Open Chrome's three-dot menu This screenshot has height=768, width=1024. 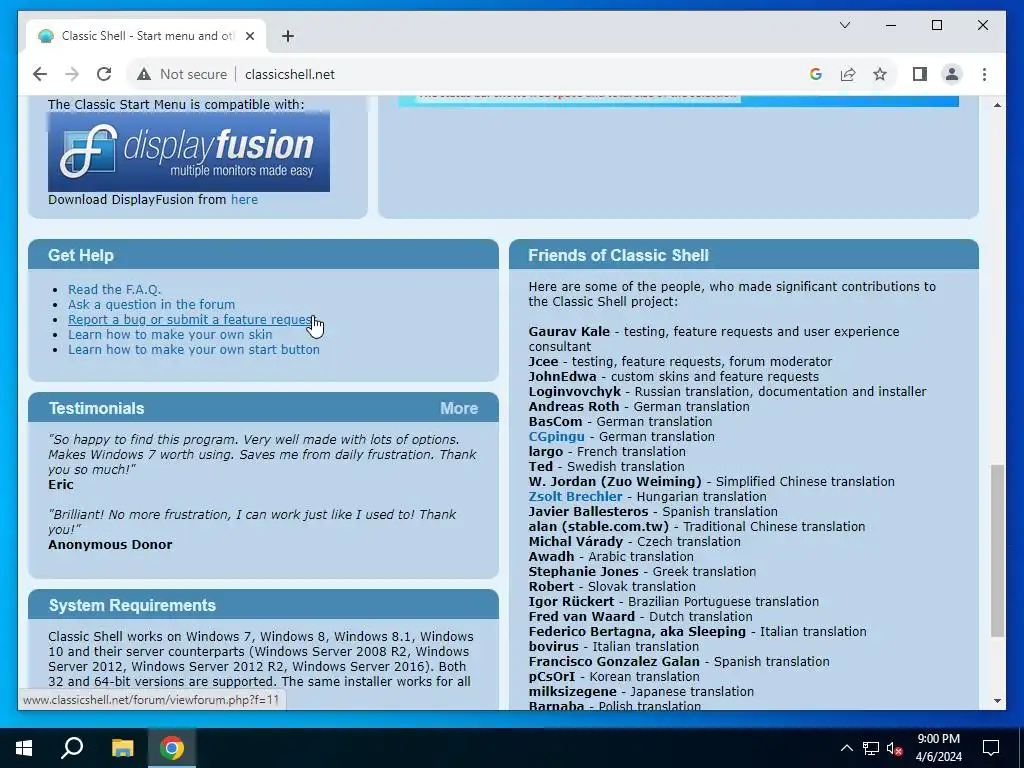click(x=984, y=74)
